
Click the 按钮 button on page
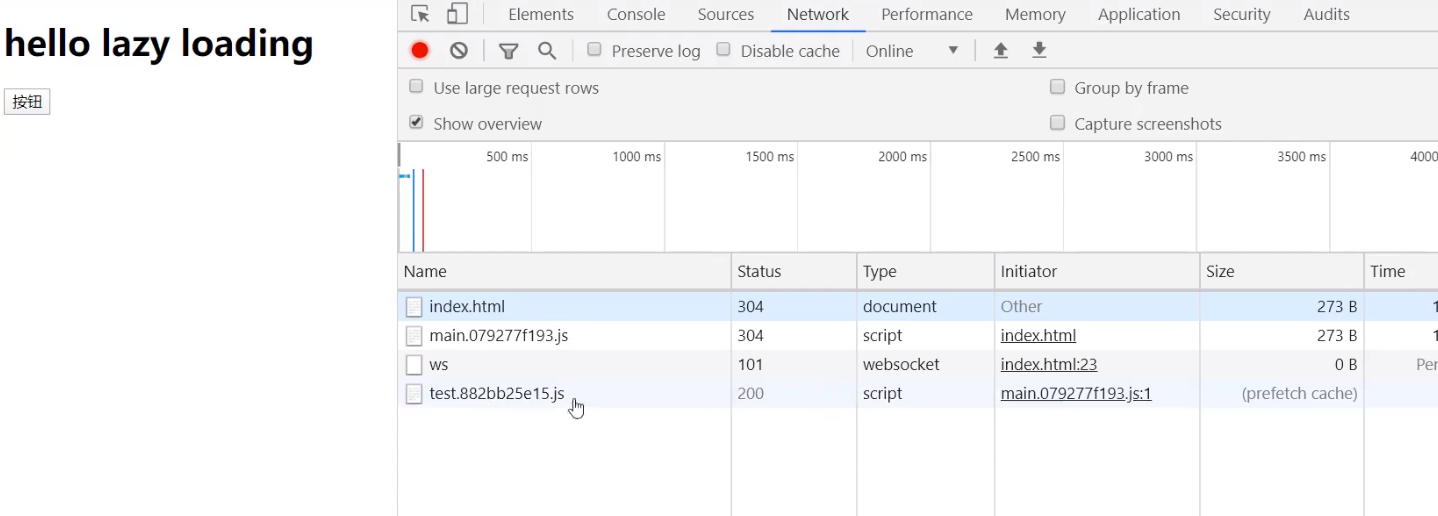pos(27,102)
